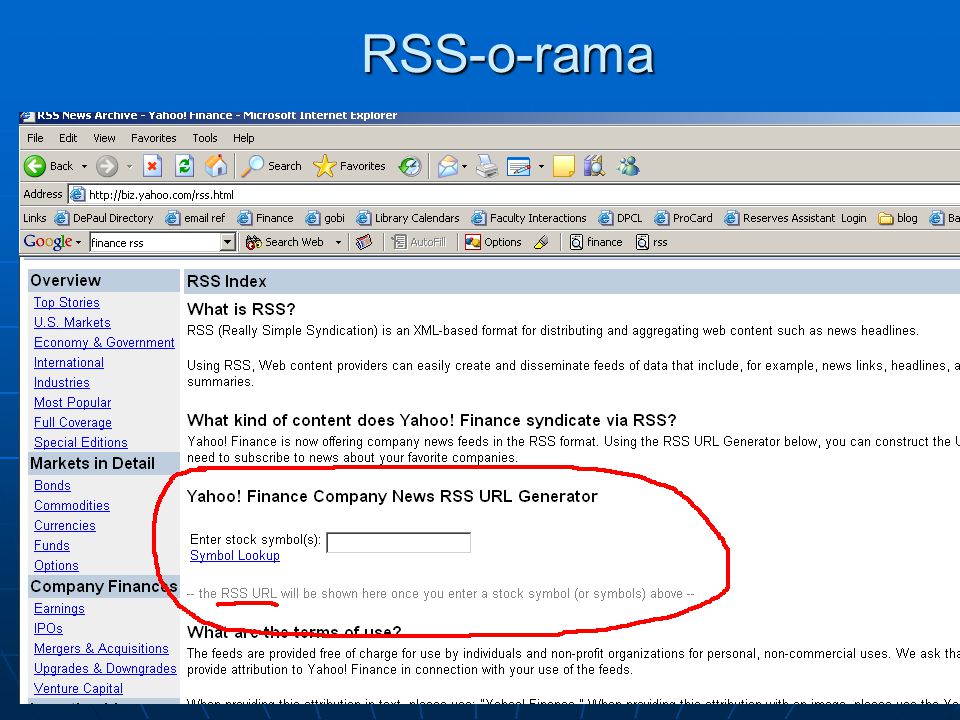Viewport: 960px width, 720px height.
Task: Click the highlighter pen icon in the Google toolbar
Action: [x=541, y=242]
